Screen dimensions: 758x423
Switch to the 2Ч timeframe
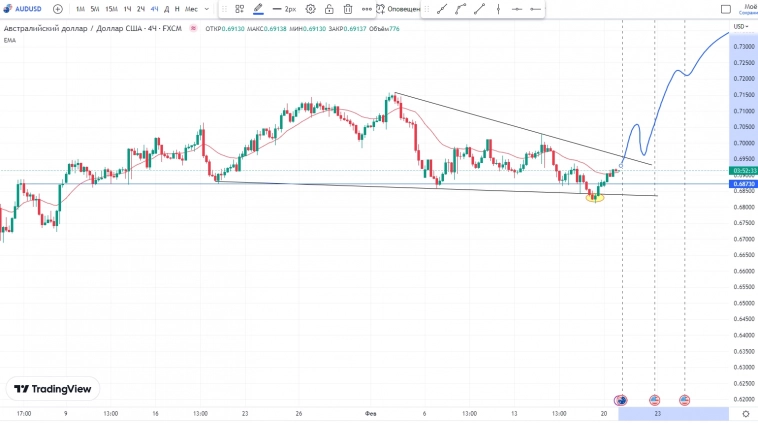[141, 9]
